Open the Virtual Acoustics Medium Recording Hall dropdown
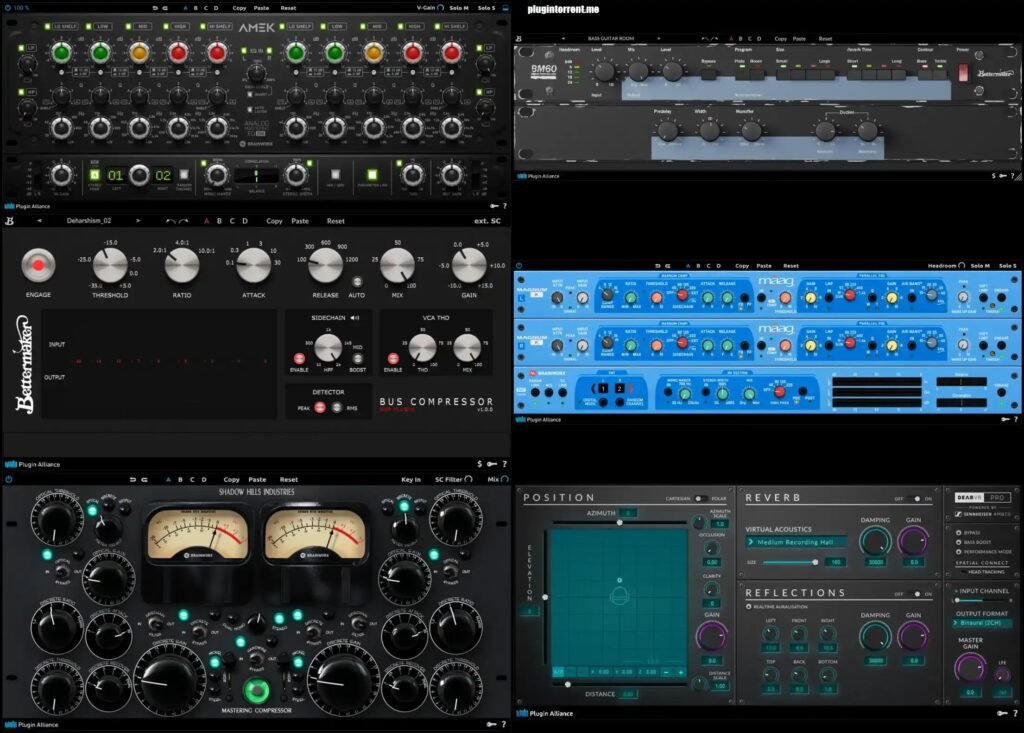 (x=796, y=542)
